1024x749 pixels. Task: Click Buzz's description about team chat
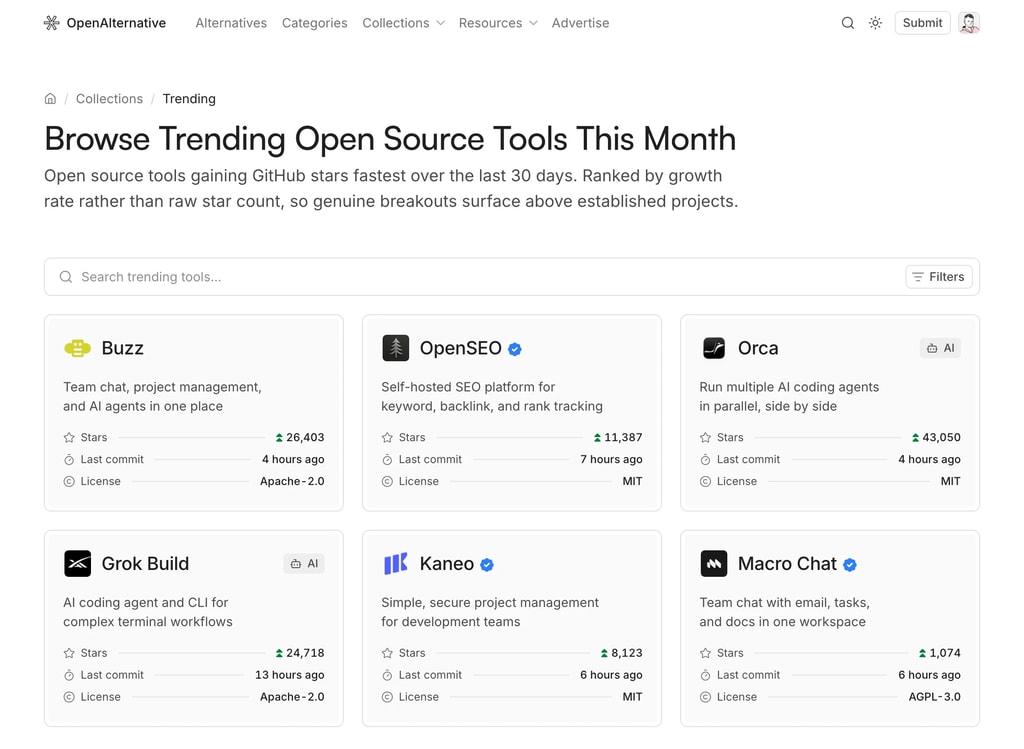click(x=162, y=396)
